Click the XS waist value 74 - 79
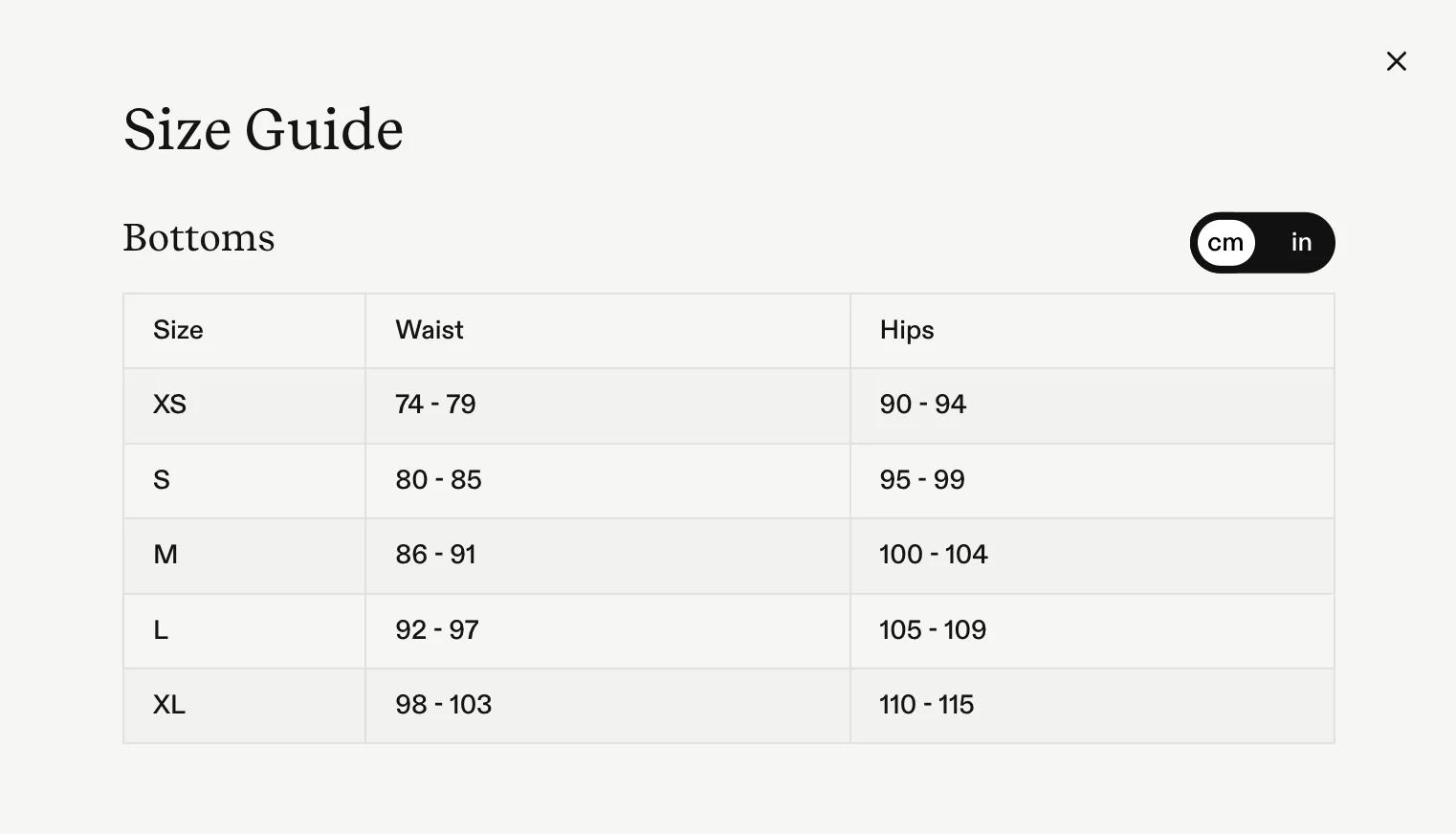 coord(435,405)
